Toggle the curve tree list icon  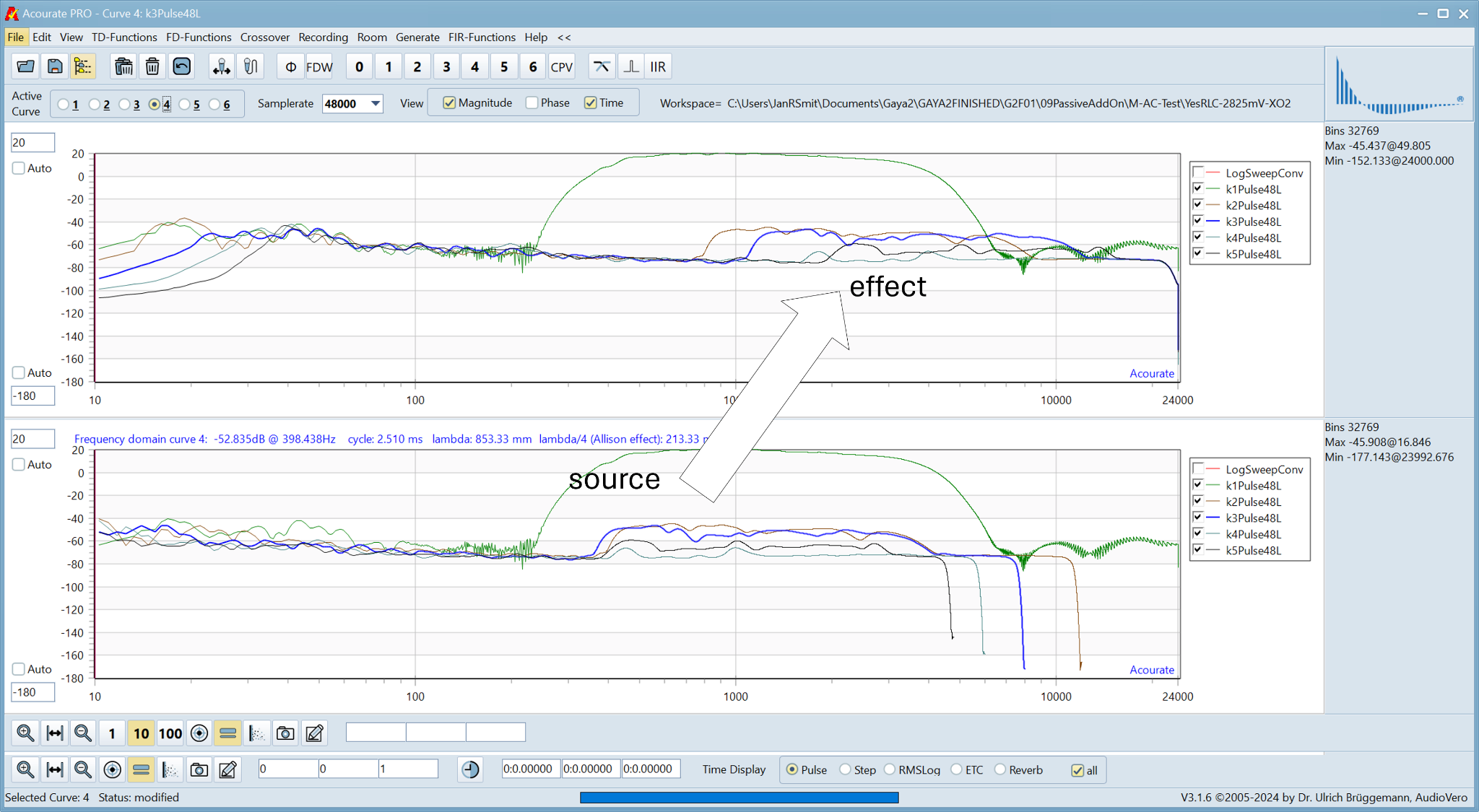83,66
